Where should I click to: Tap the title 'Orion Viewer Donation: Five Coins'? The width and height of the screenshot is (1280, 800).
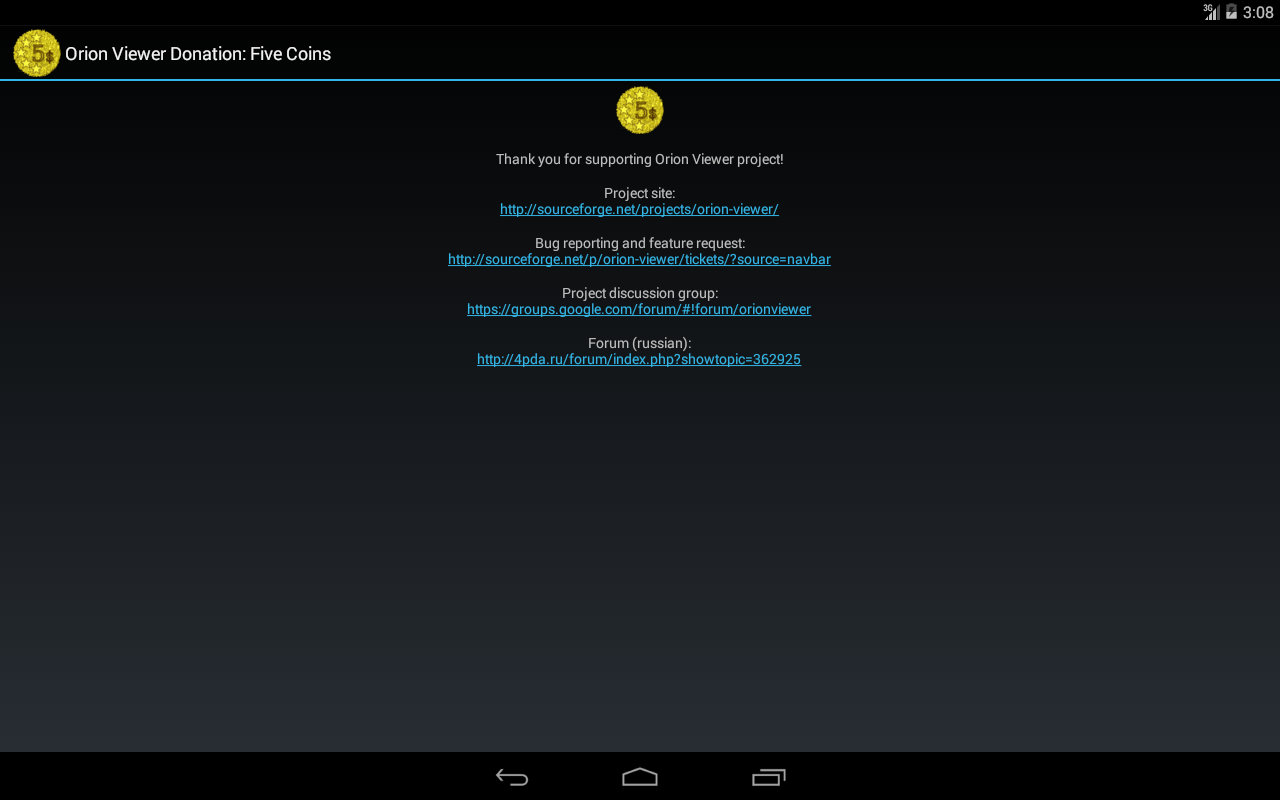tap(198, 54)
